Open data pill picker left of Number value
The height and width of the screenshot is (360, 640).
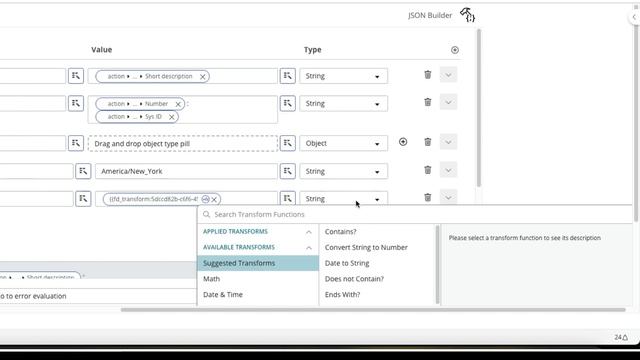[x=76, y=103]
